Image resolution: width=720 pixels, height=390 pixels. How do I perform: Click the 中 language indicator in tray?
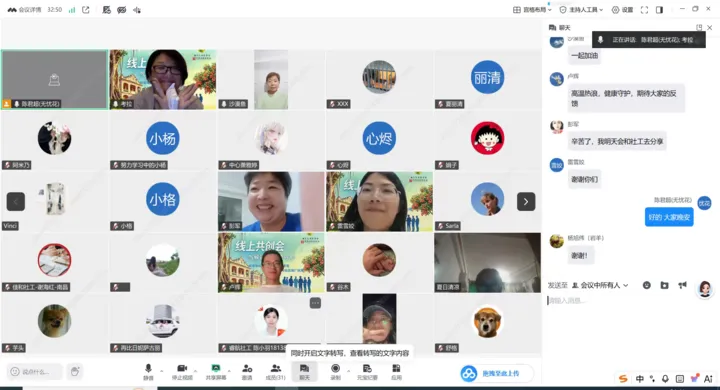point(640,379)
